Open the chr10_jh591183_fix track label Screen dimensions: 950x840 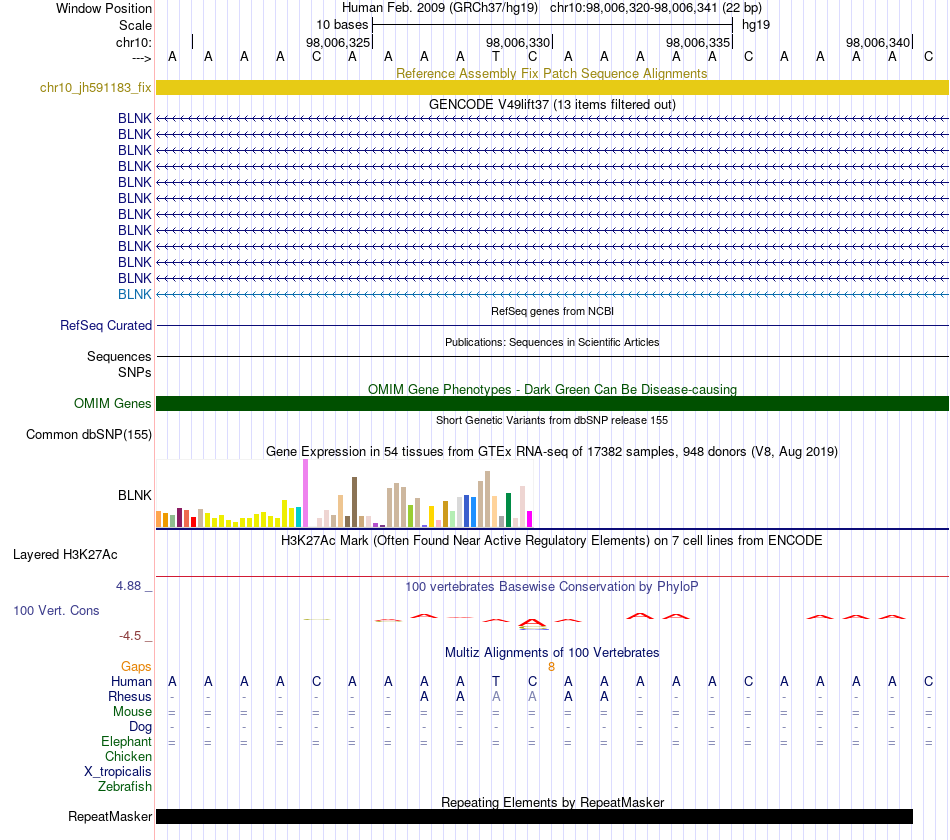[x=95, y=87]
